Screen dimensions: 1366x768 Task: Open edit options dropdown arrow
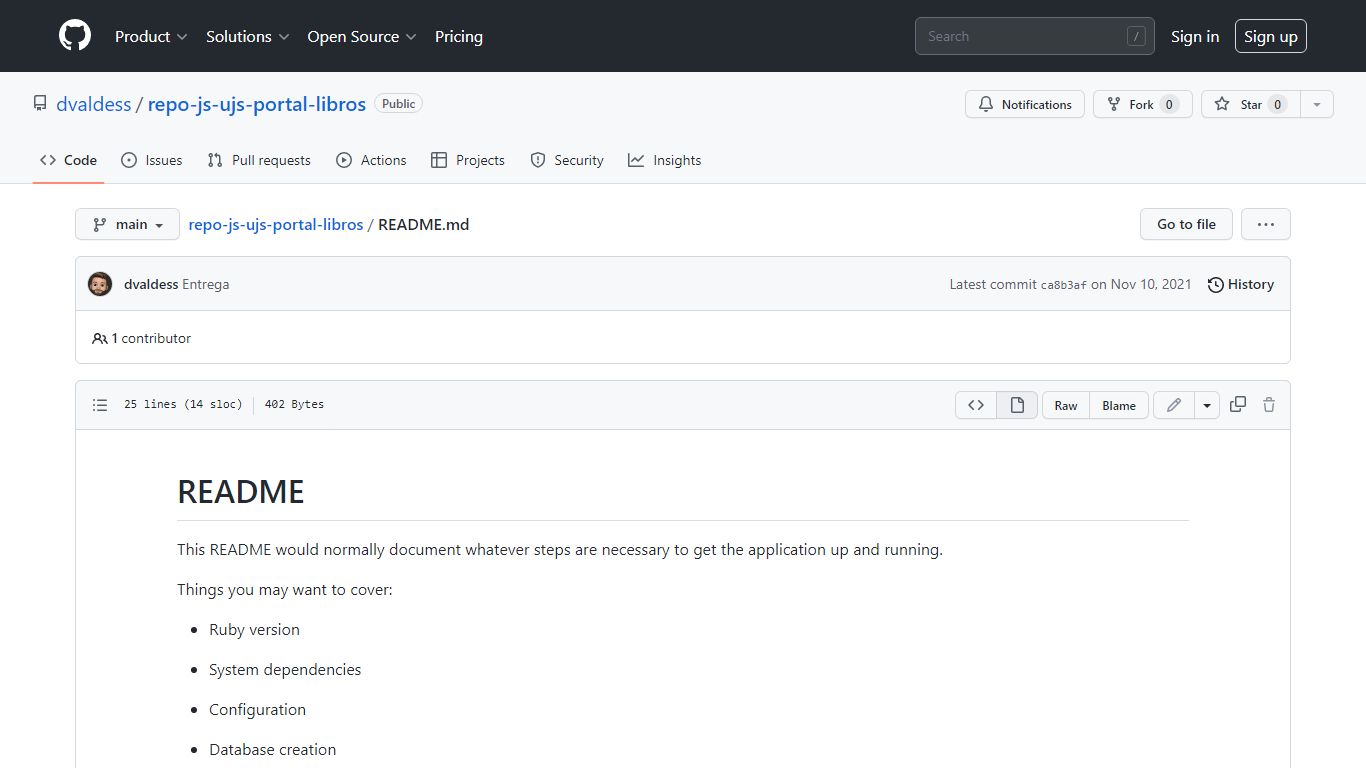click(1207, 405)
